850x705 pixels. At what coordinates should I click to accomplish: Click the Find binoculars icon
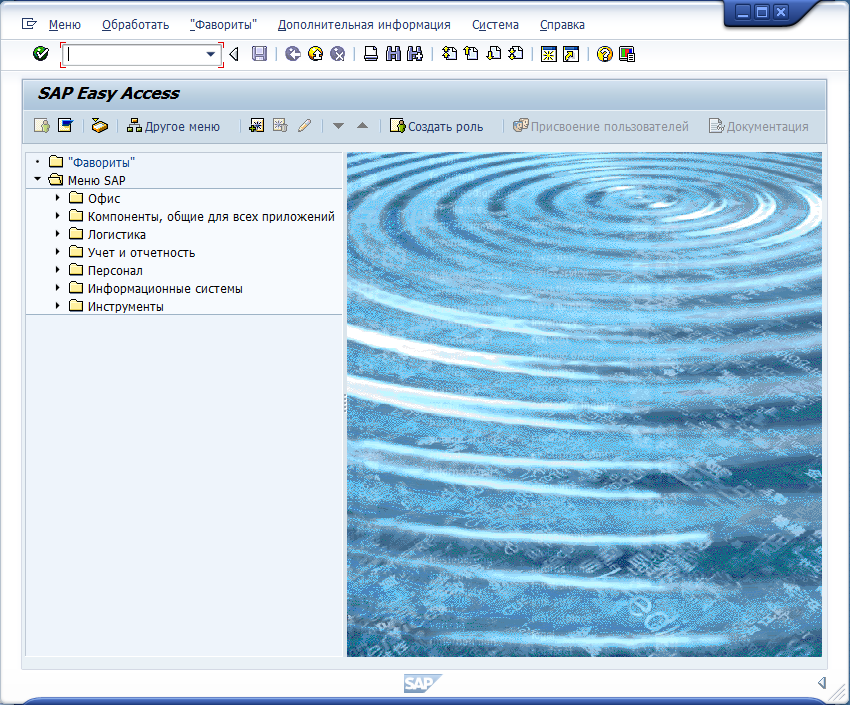(x=393, y=54)
